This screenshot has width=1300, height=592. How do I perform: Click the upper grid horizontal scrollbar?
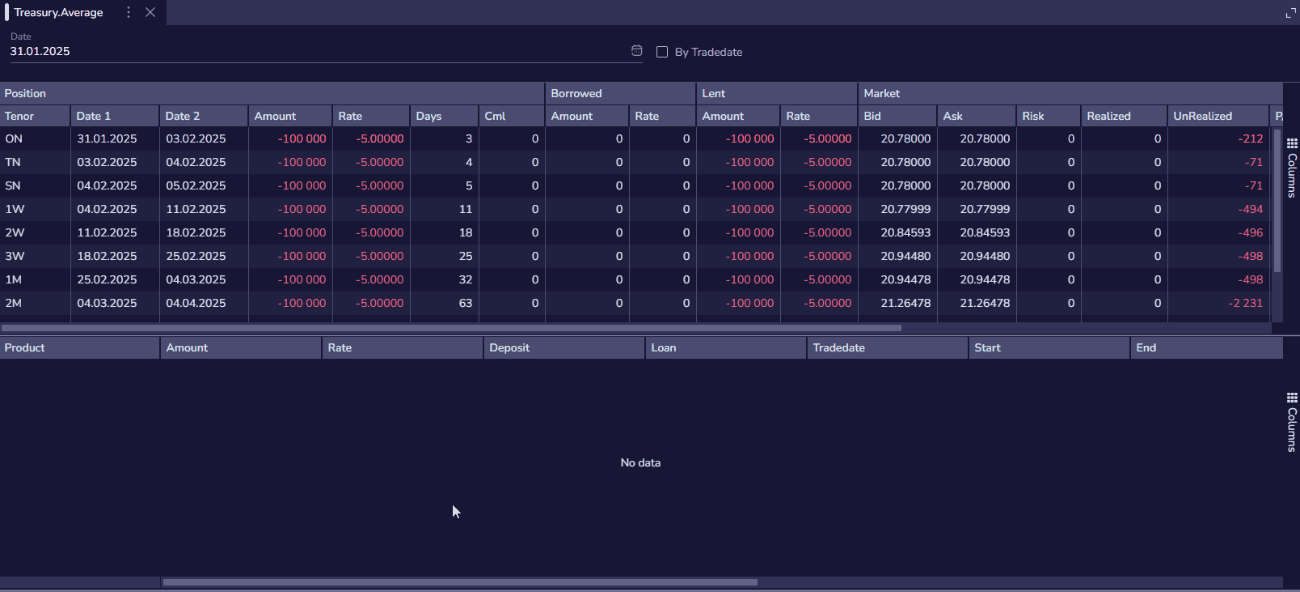(x=450, y=328)
